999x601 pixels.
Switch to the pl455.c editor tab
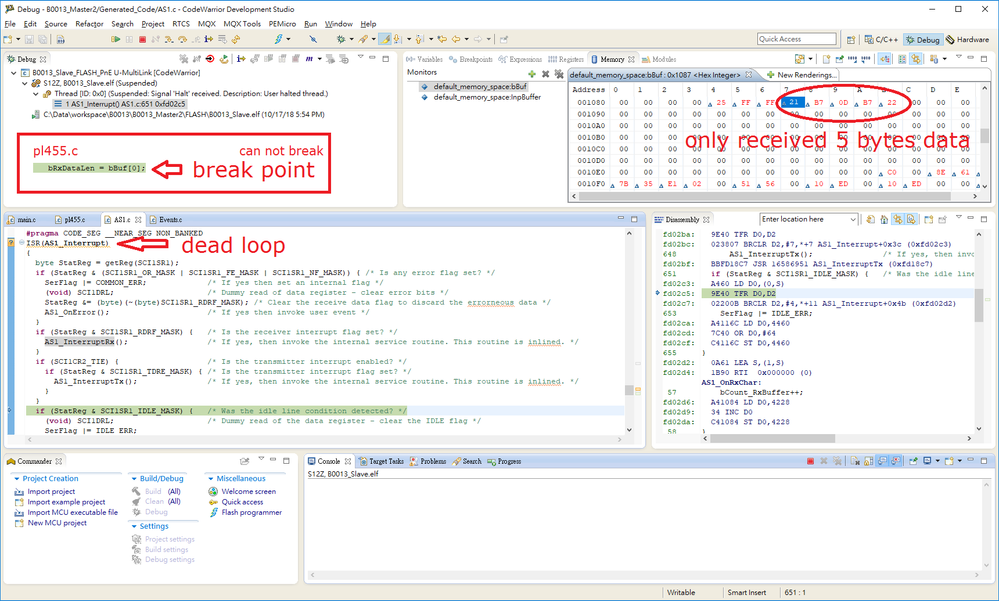pos(69,219)
